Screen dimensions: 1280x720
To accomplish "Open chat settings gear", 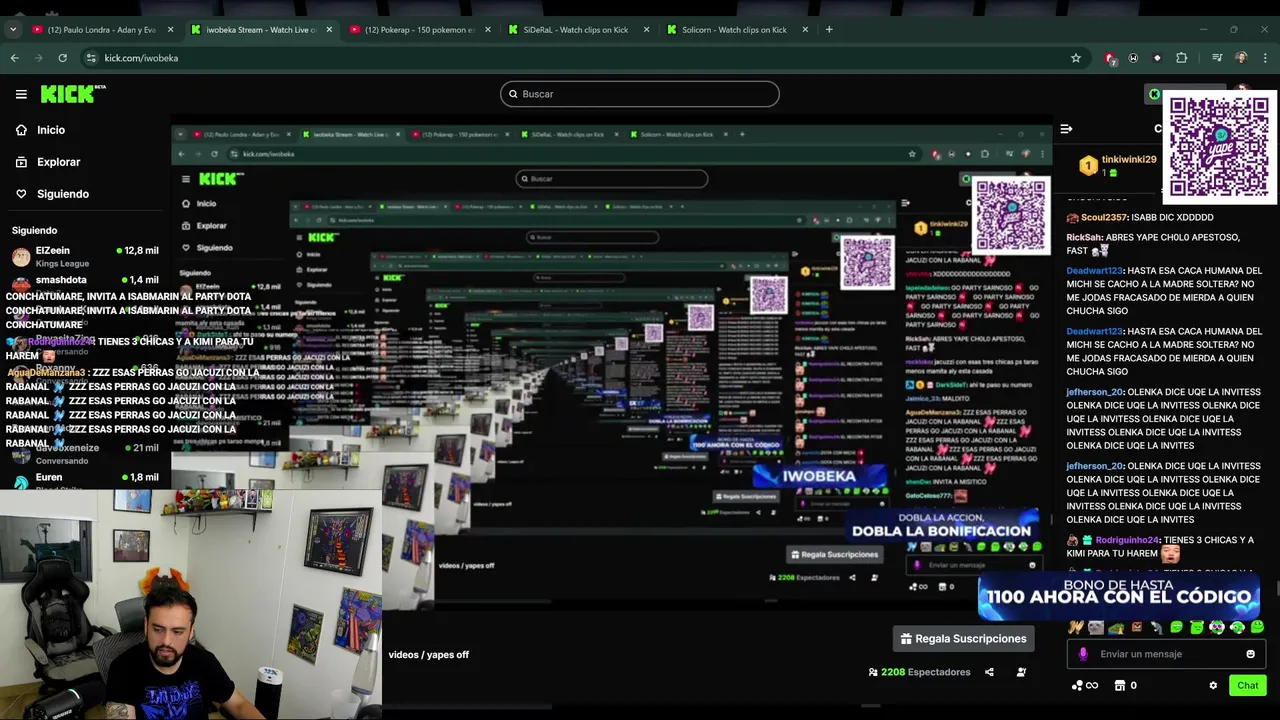I will point(1213,686).
